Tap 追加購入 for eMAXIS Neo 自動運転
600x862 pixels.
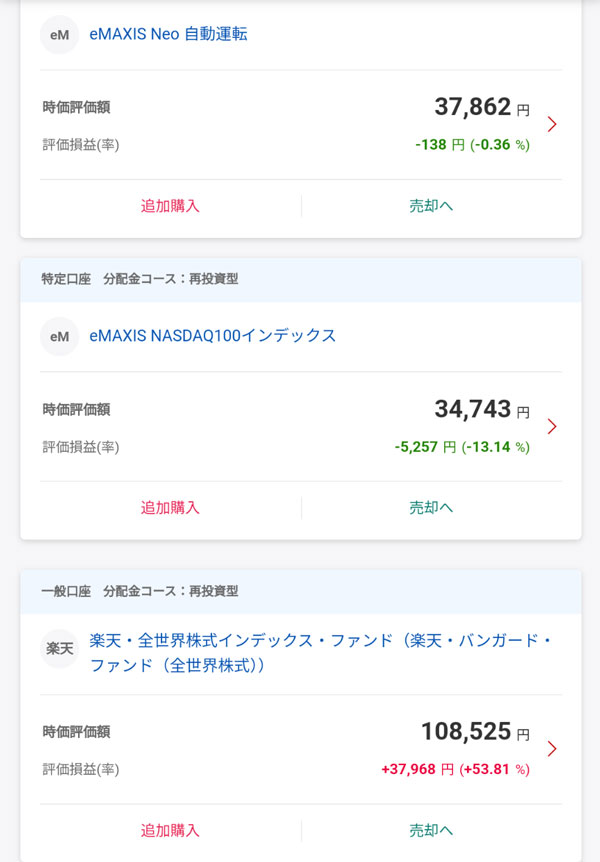tap(170, 206)
